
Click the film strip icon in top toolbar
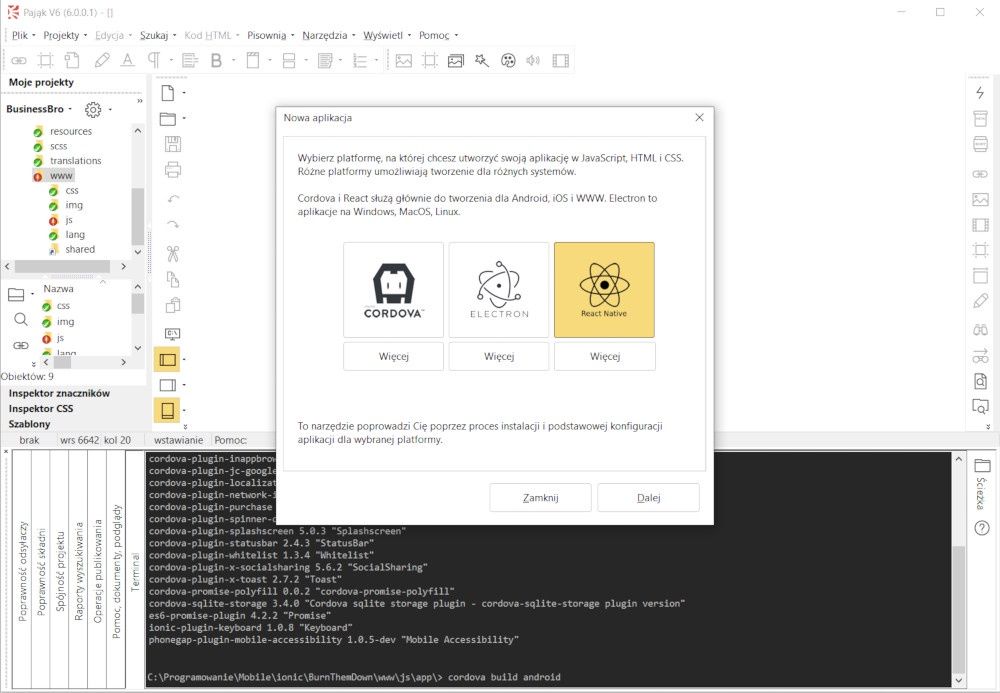tap(560, 61)
